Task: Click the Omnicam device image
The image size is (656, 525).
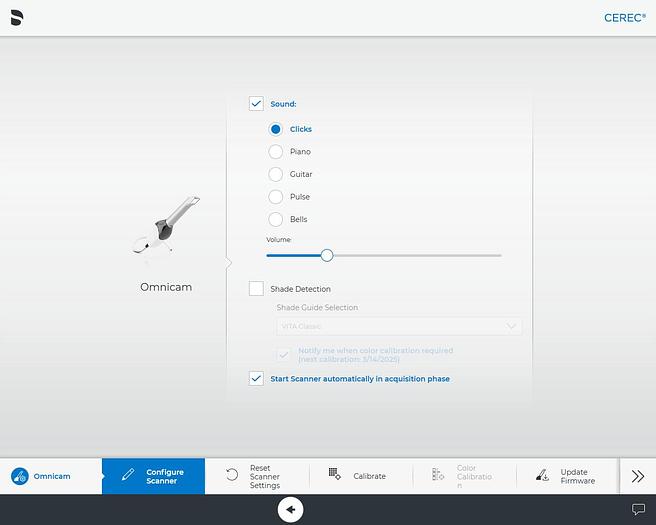Action: tap(164, 230)
